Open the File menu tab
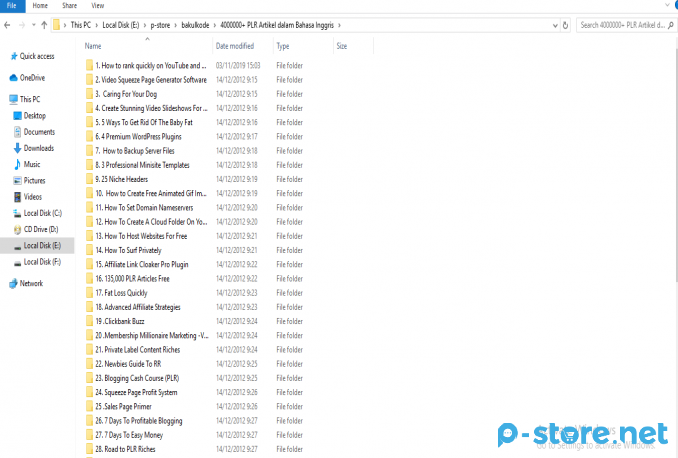 11,5
